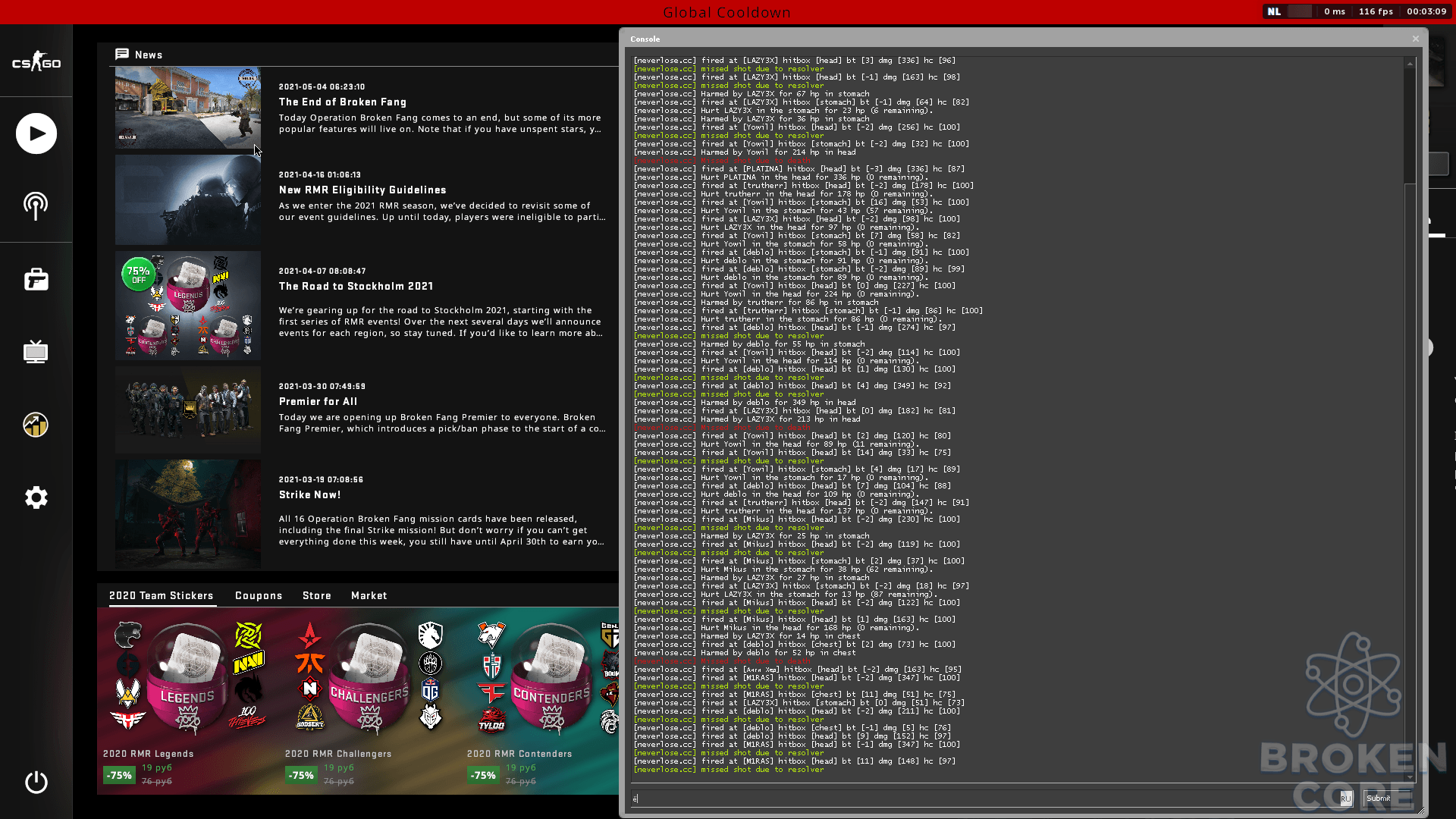Select the 2020 RMR Legends capsule
This screenshot has width=1456, height=819.
(187, 677)
